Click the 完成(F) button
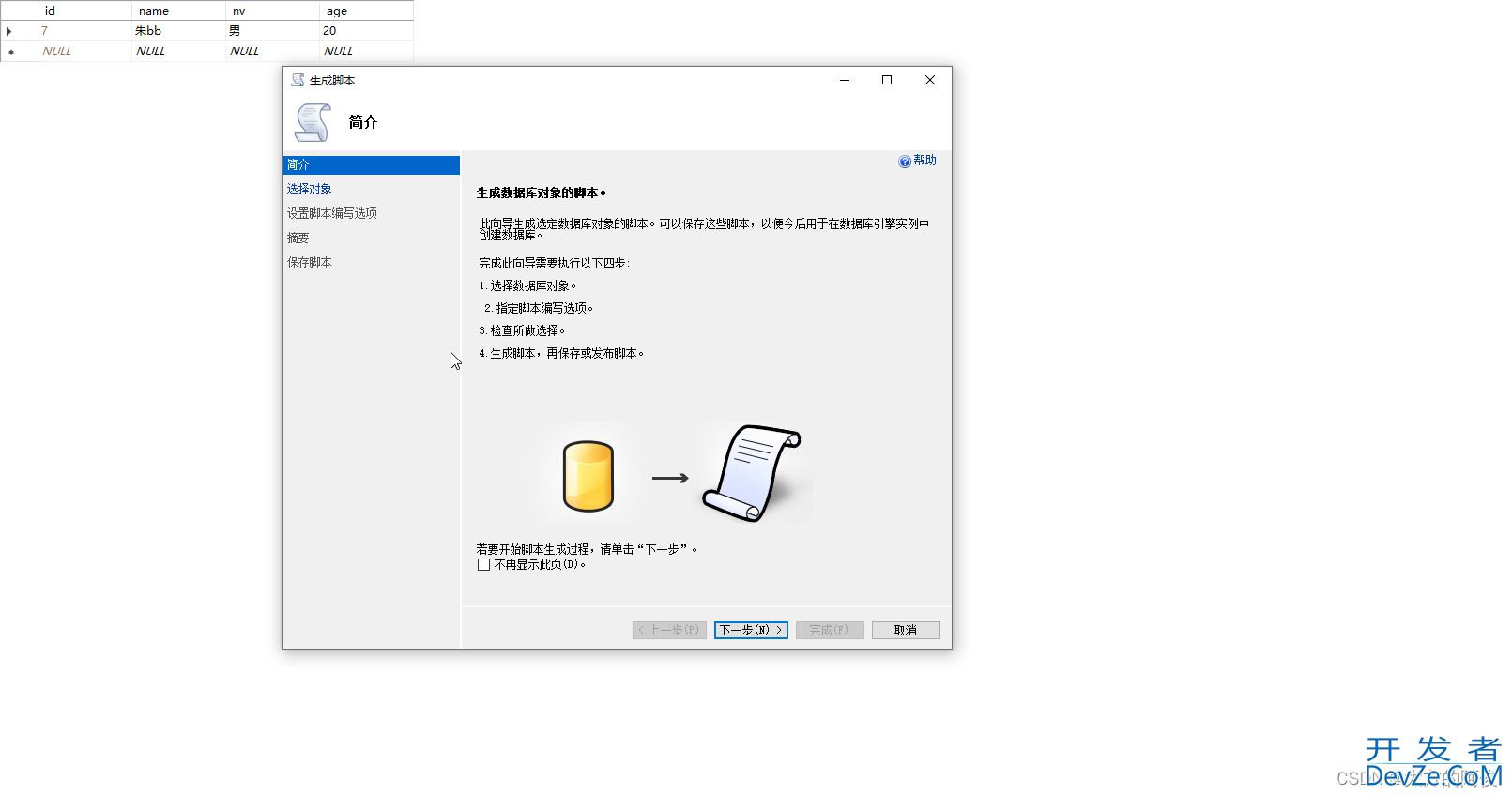The image size is (1512, 796). [x=830, y=630]
